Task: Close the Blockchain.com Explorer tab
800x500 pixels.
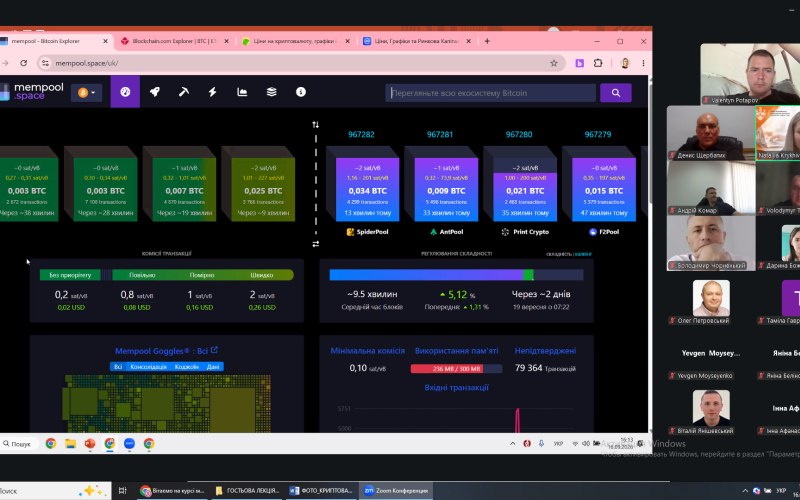Action: tap(227, 41)
